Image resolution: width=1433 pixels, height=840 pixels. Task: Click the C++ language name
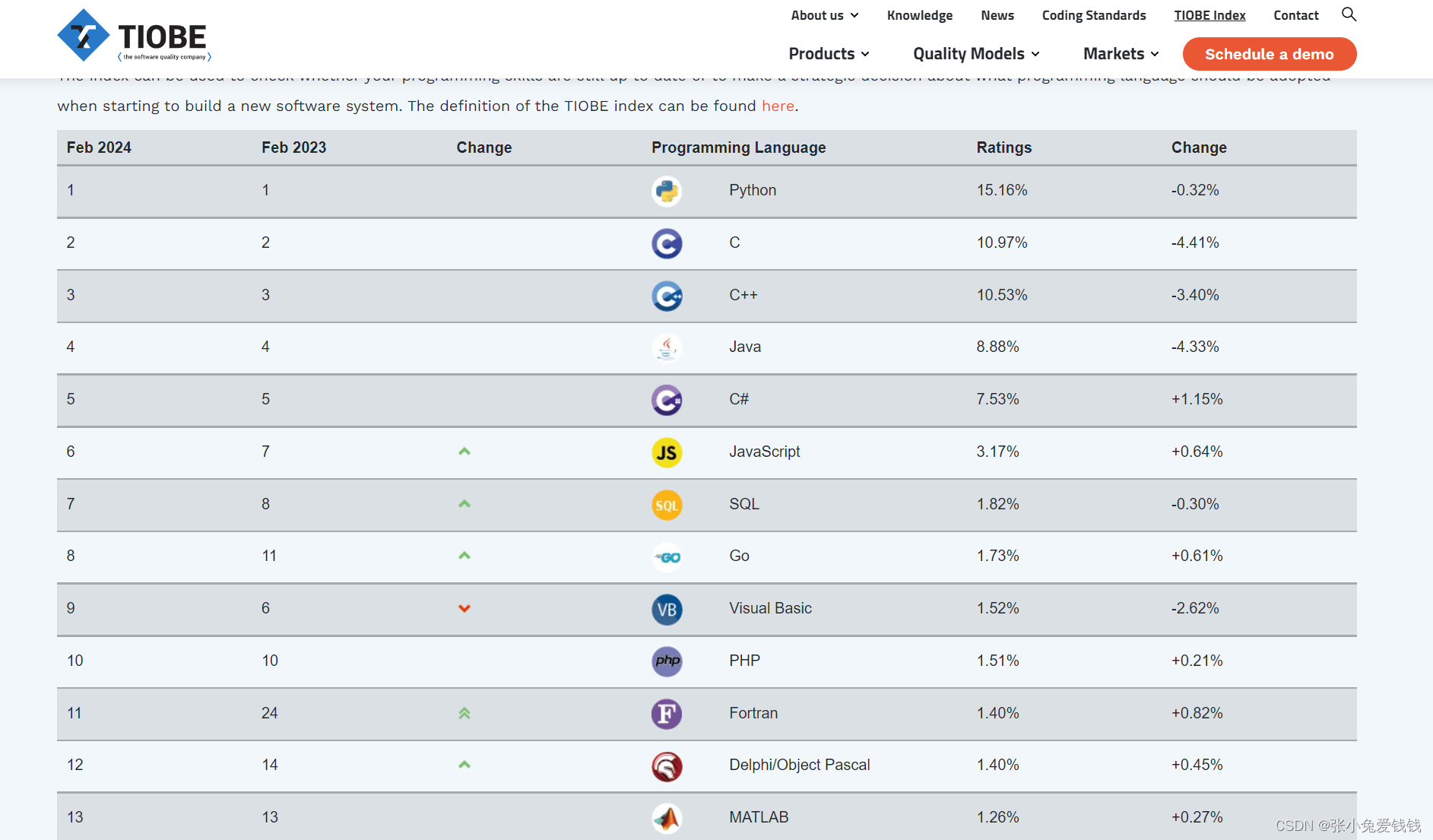(x=743, y=295)
